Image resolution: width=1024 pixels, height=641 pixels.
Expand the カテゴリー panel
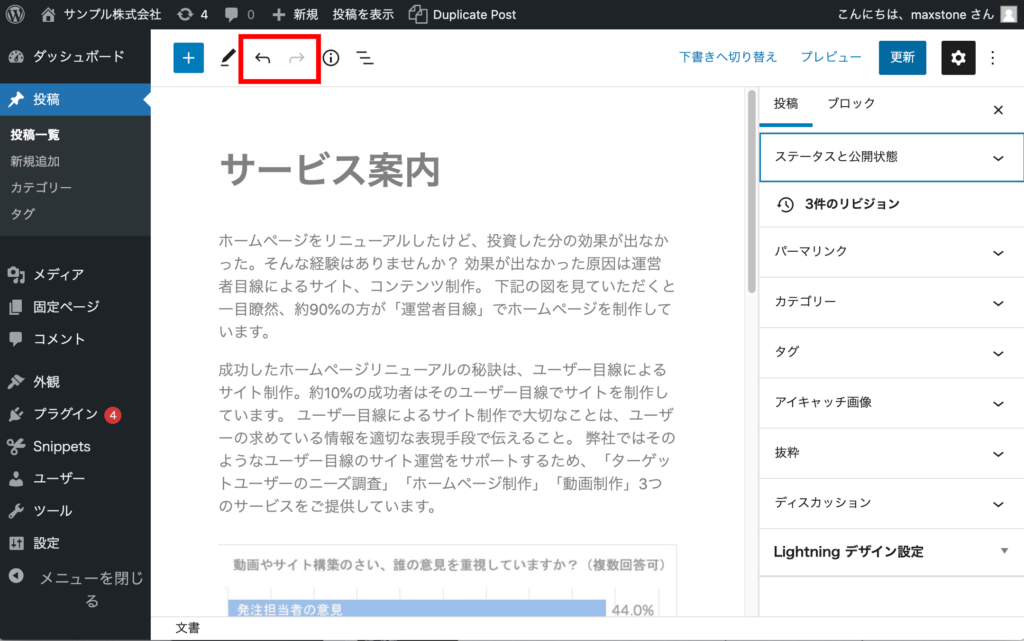pos(889,302)
